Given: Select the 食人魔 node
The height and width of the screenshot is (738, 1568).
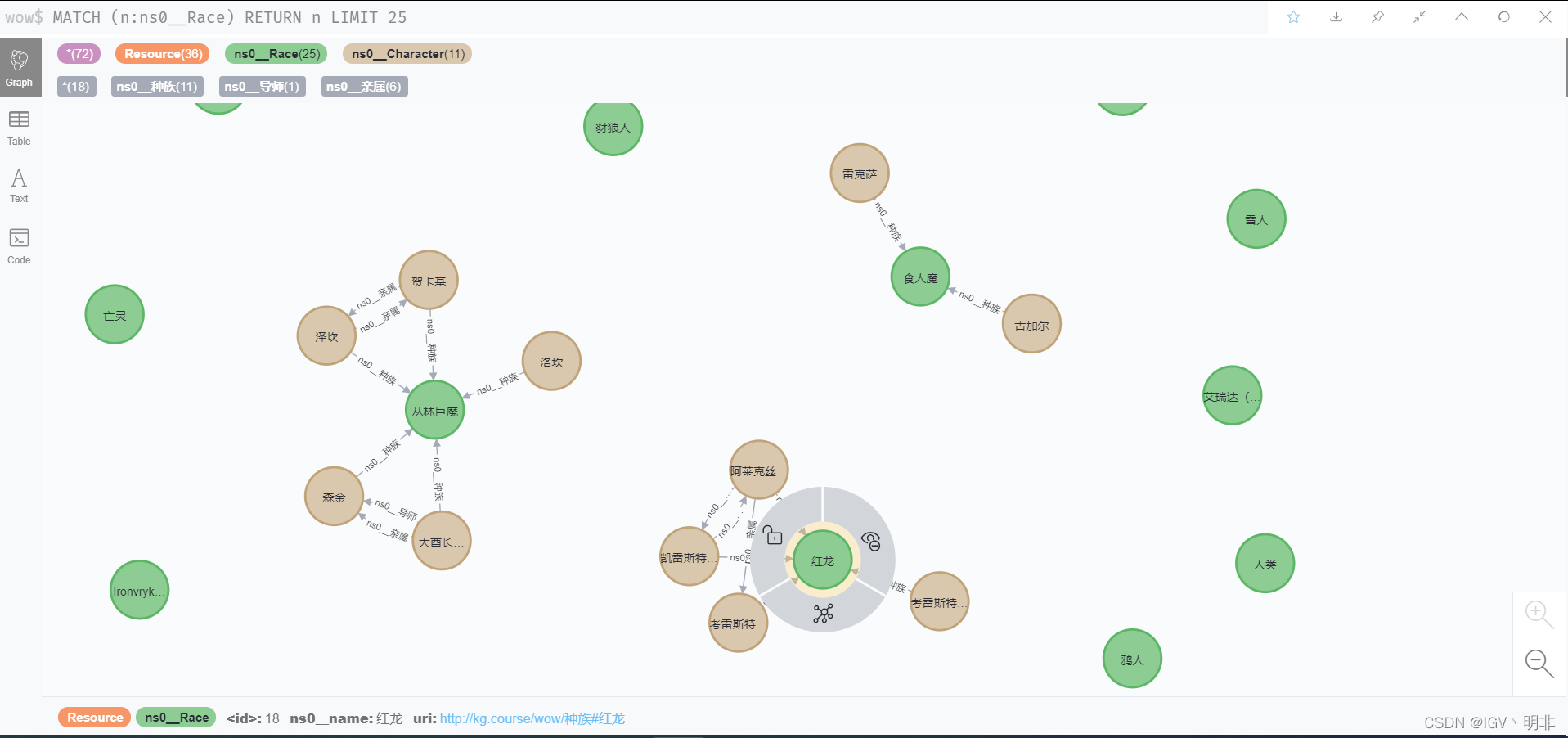Looking at the screenshot, I should point(920,277).
